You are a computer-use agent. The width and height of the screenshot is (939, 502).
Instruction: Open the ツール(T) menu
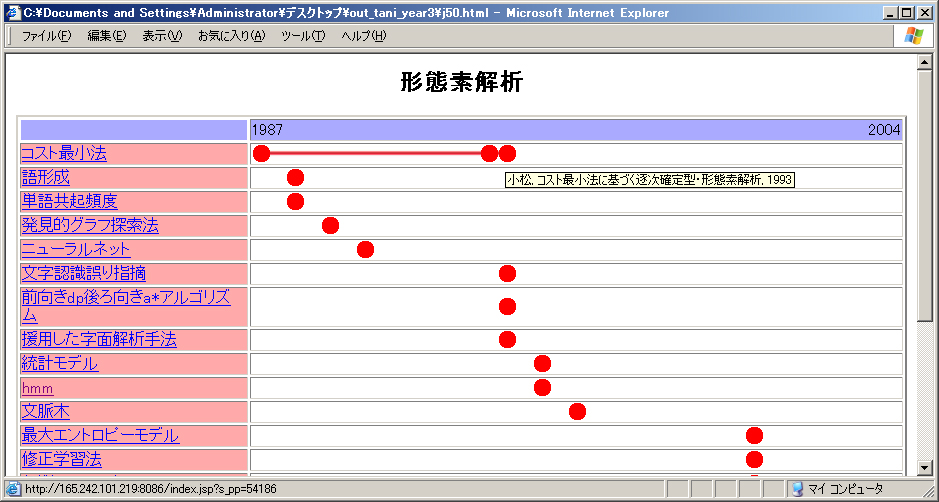click(x=303, y=36)
